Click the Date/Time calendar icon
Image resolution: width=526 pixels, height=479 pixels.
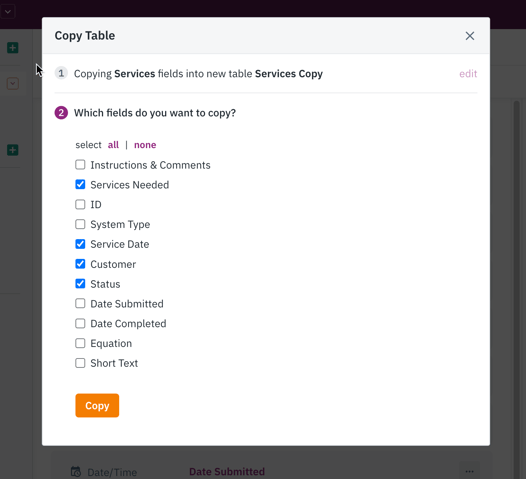(x=76, y=472)
